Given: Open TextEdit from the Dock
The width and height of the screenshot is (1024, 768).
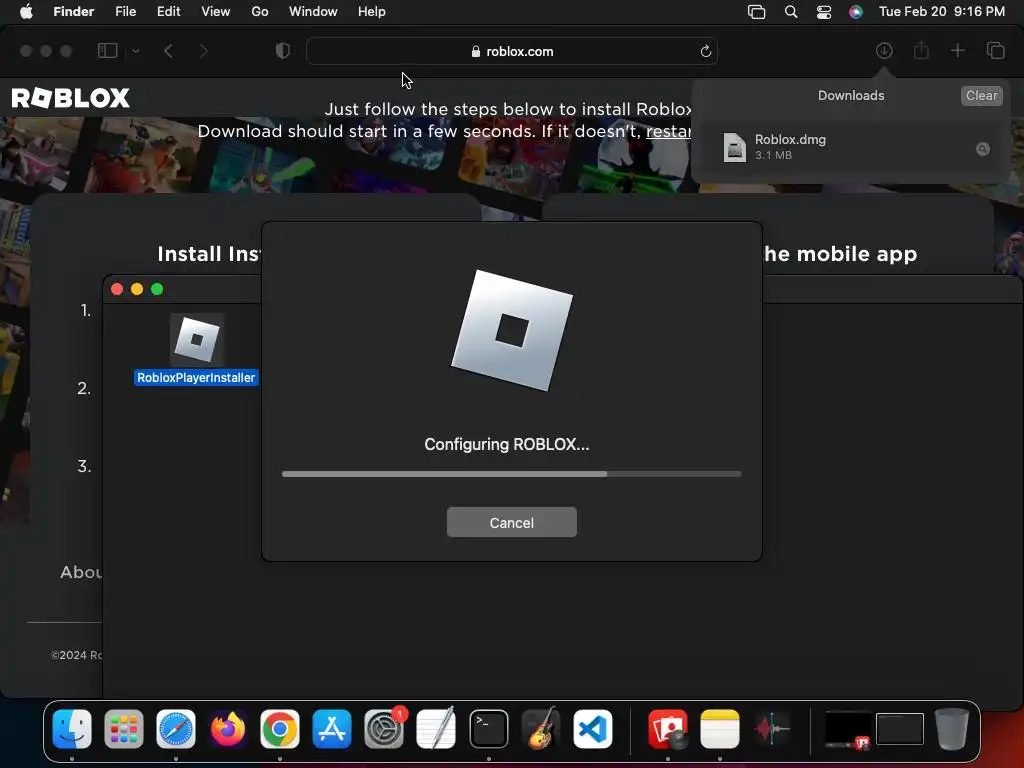Looking at the screenshot, I should (x=436, y=729).
